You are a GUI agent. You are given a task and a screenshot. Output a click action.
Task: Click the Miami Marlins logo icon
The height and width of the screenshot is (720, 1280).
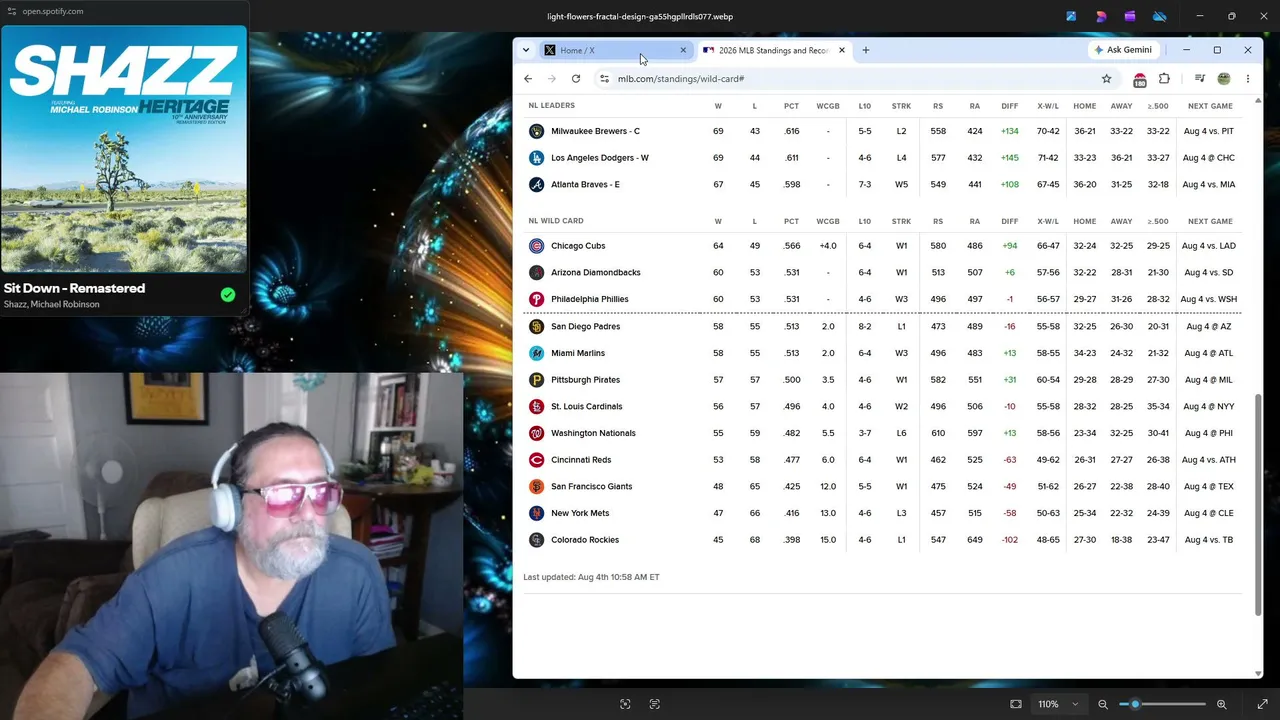(x=536, y=353)
